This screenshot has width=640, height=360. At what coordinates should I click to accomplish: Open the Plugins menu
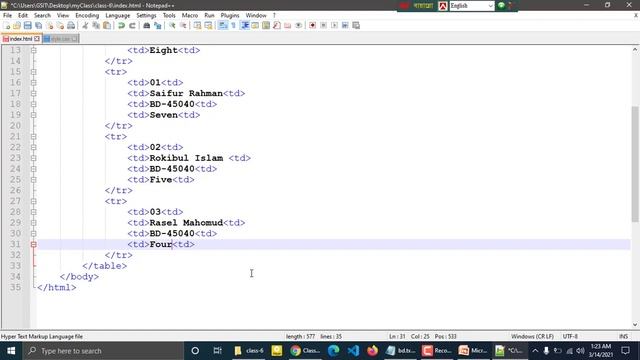point(230,16)
